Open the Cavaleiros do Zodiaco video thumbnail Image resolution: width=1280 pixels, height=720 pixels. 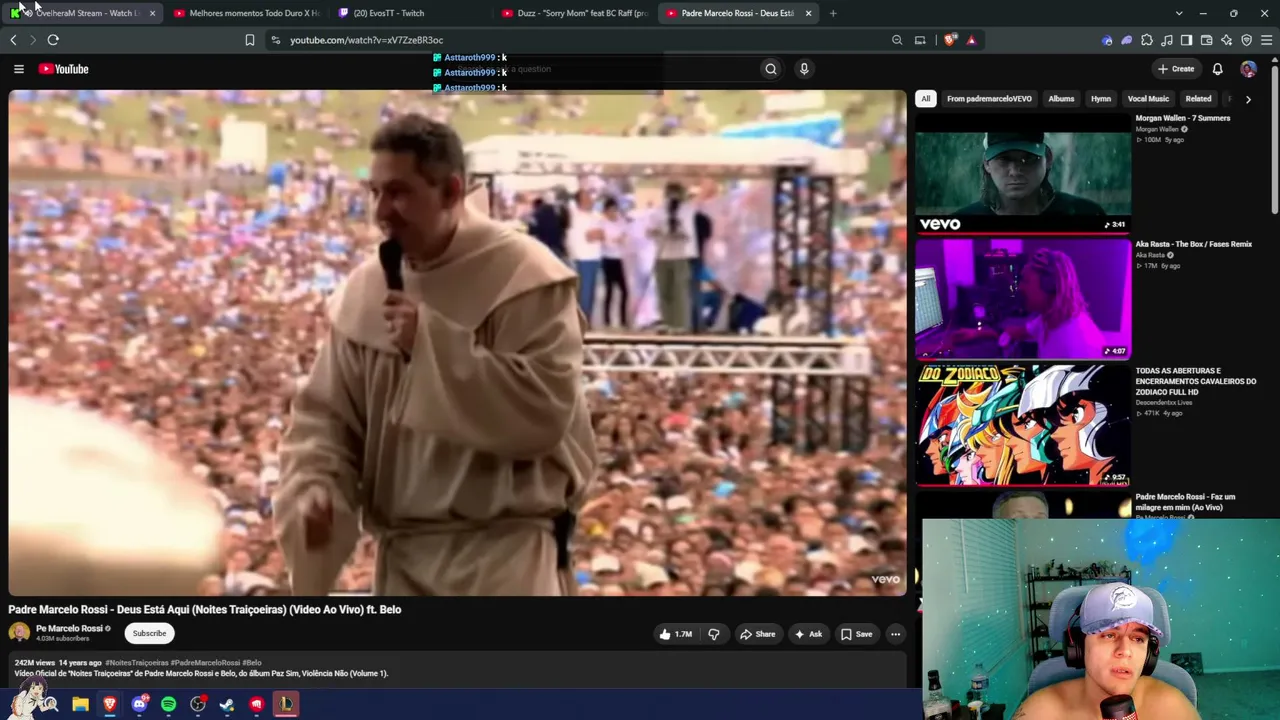1023,425
